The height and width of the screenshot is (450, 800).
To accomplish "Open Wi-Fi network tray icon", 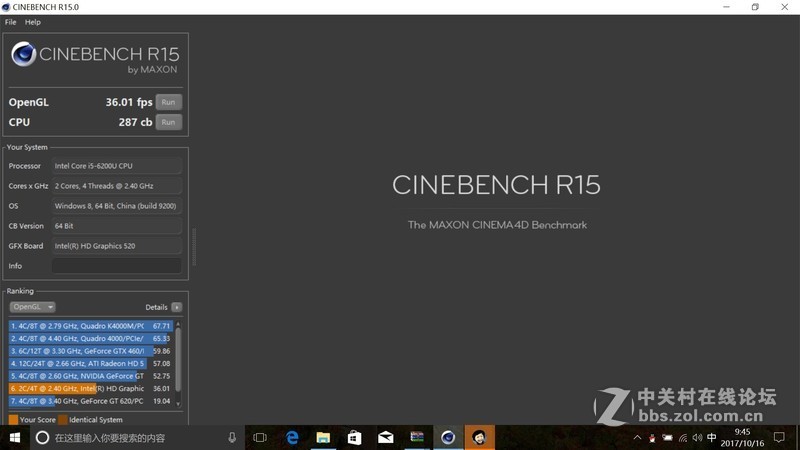I will pos(683,438).
